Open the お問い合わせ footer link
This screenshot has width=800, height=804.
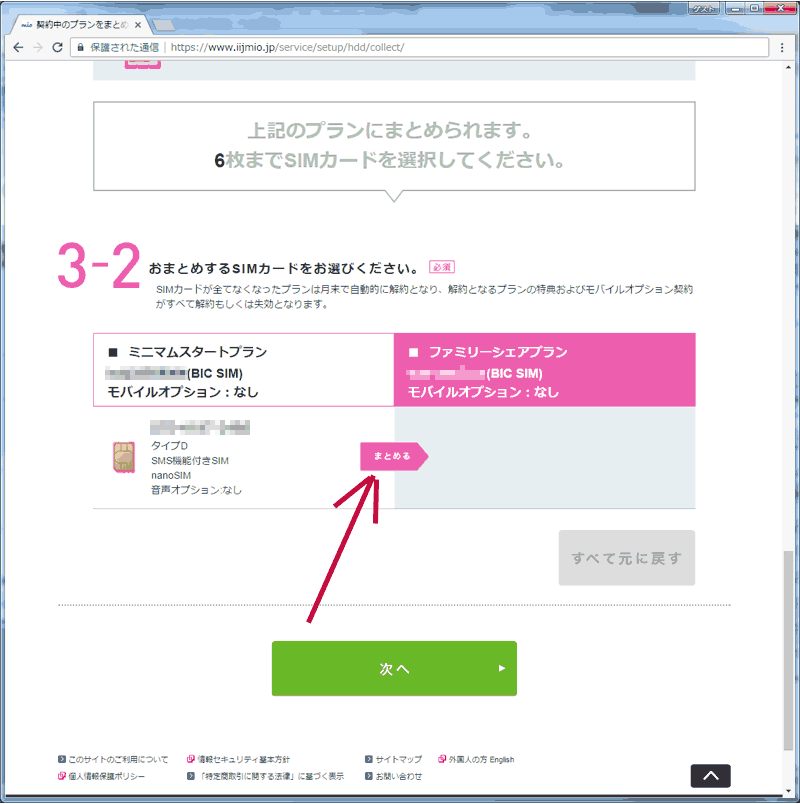coord(399,776)
